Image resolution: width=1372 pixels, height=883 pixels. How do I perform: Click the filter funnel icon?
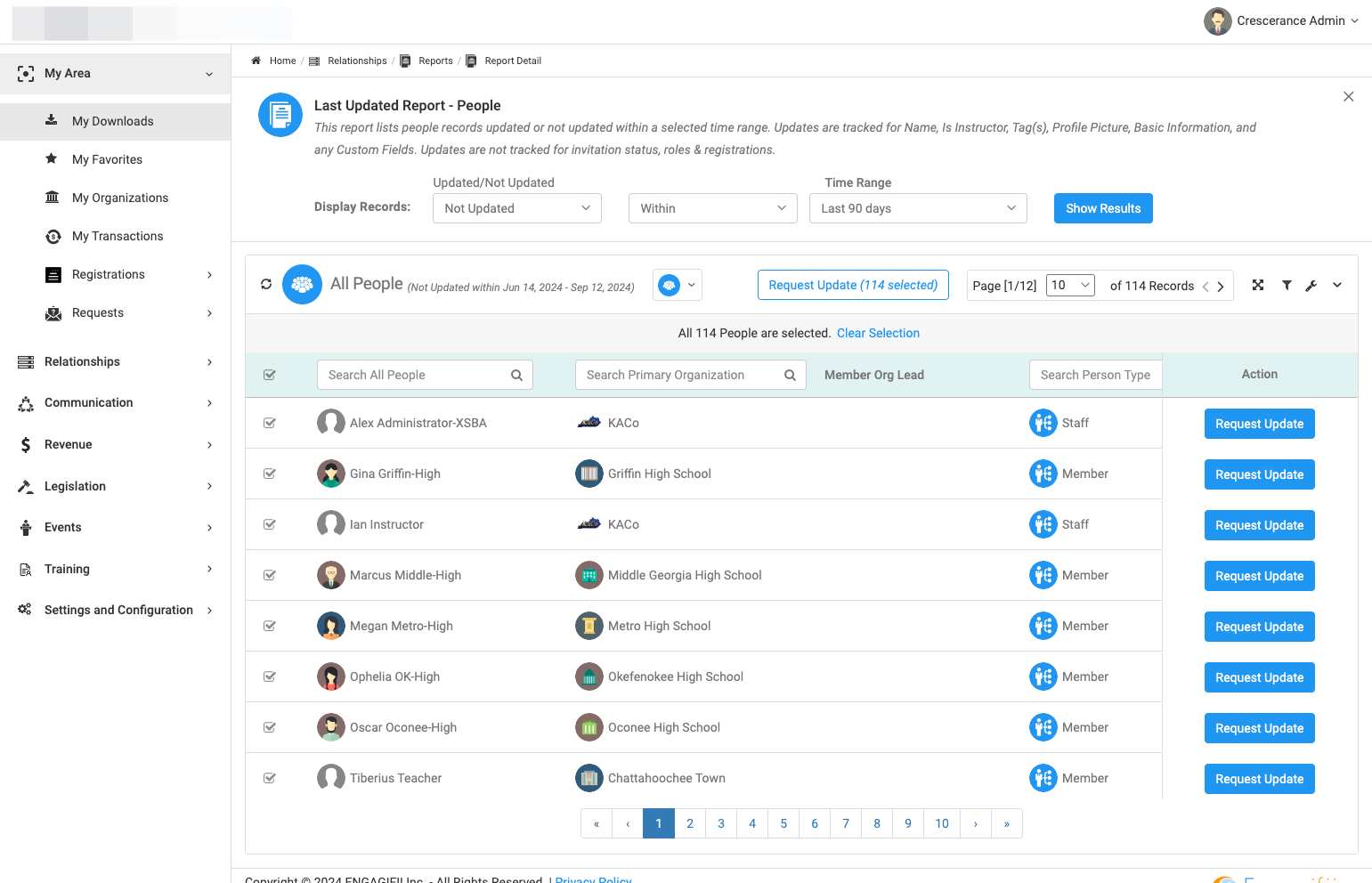(1287, 285)
